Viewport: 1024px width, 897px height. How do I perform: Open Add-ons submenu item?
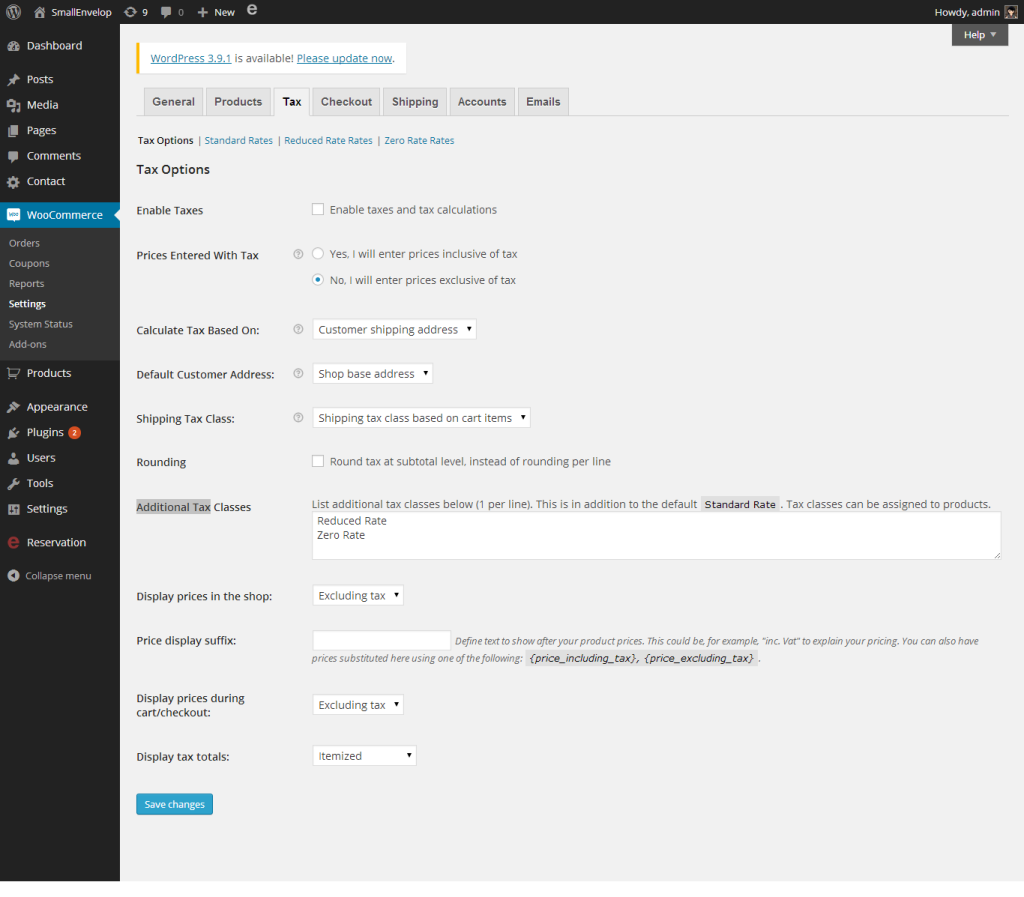[27, 344]
